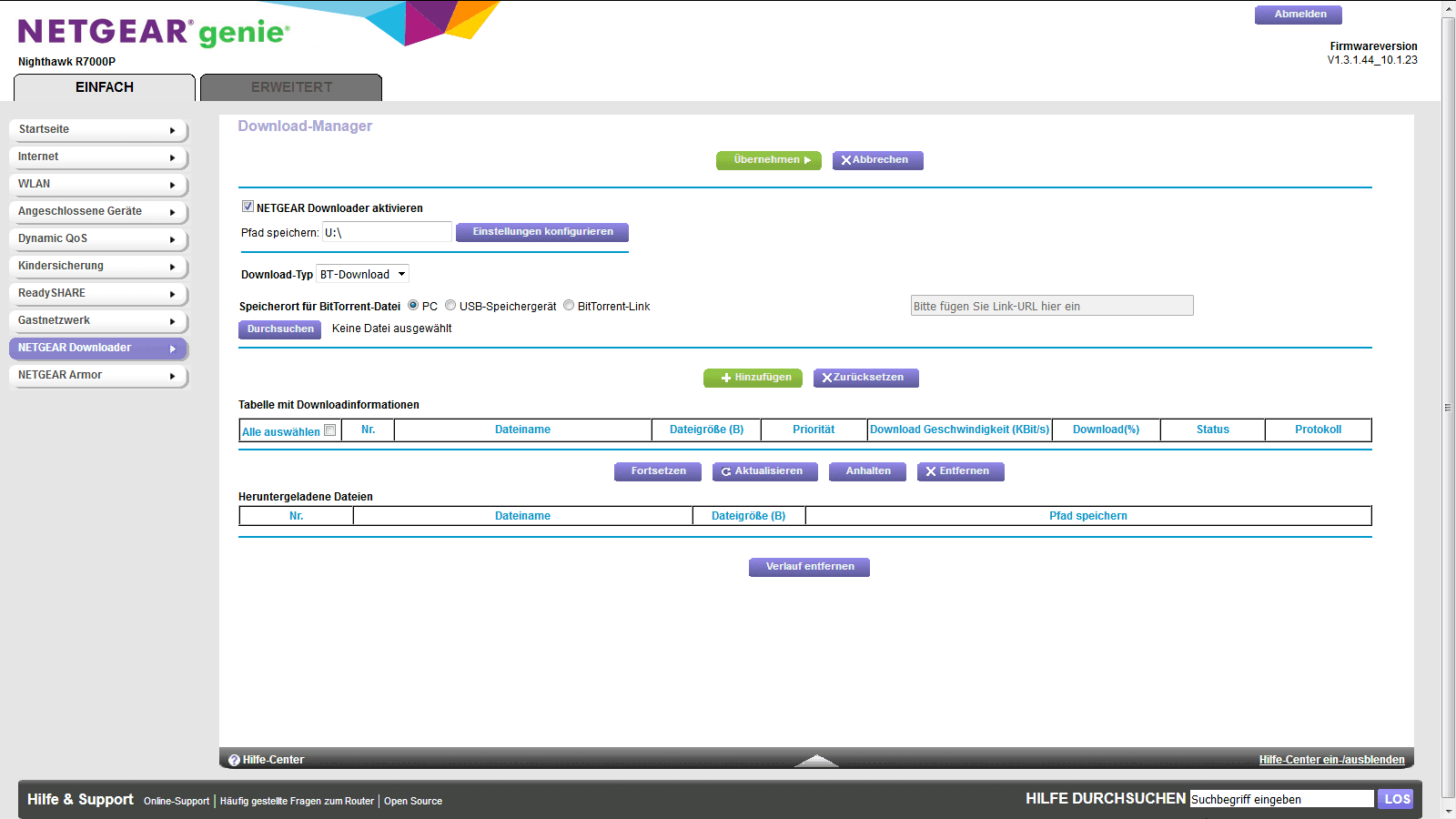Image resolution: width=1456 pixels, height=819 pixels.
Task: Select the PC radio button
Action: (x=413, y=306)
